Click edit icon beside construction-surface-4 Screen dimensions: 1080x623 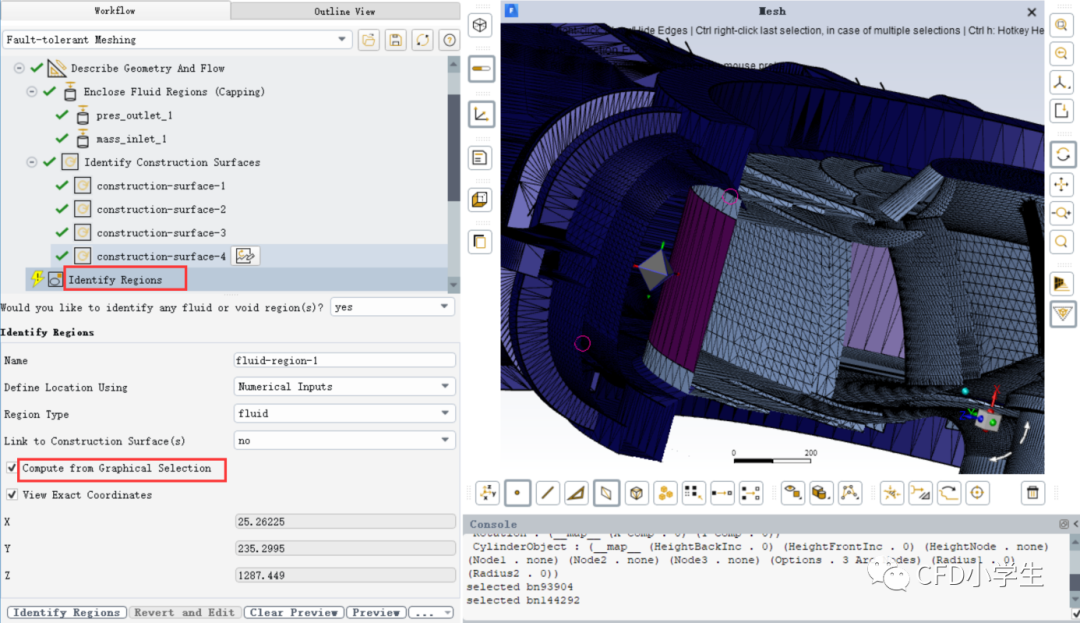(245, 256)
